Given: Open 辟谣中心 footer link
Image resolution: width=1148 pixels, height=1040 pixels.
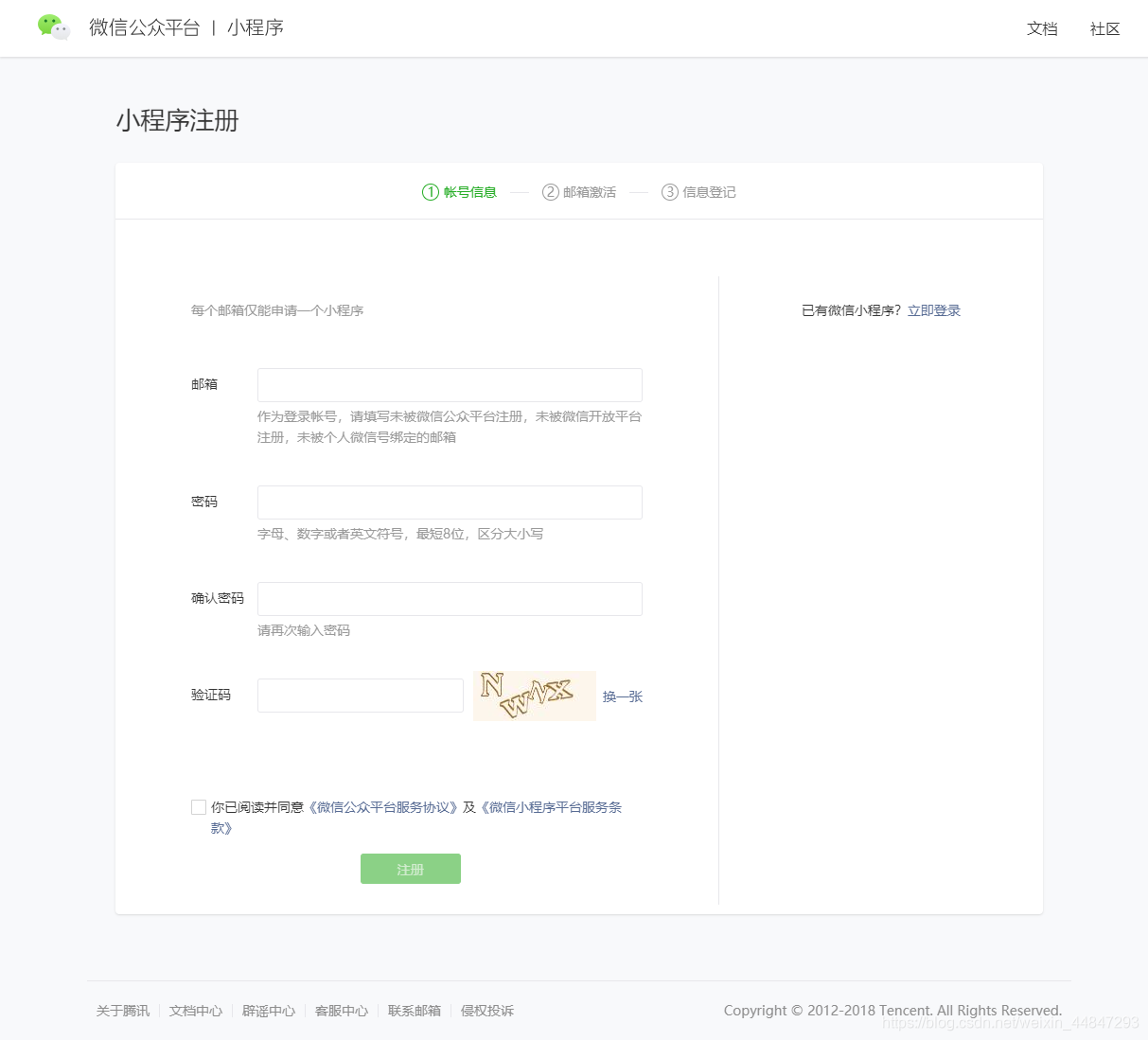Looking at the screenshot, I should 269,1011.
